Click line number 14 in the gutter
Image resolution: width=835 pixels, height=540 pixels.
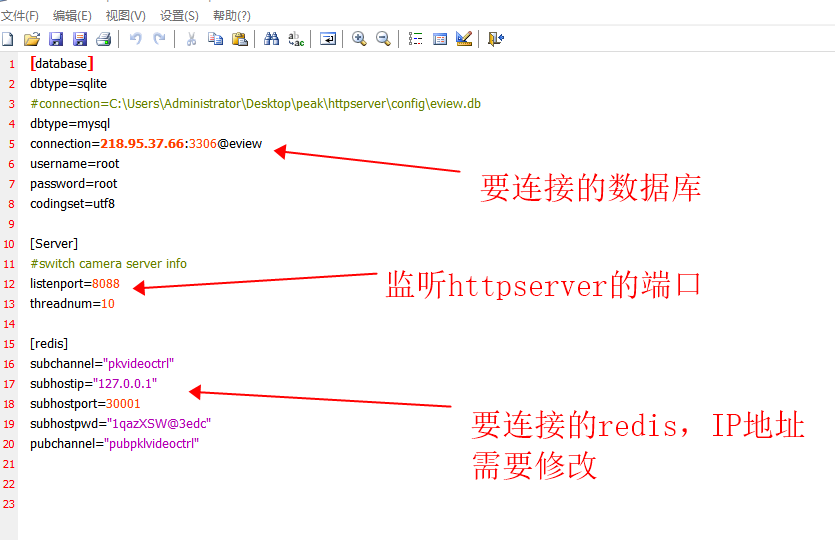point(9,324)
